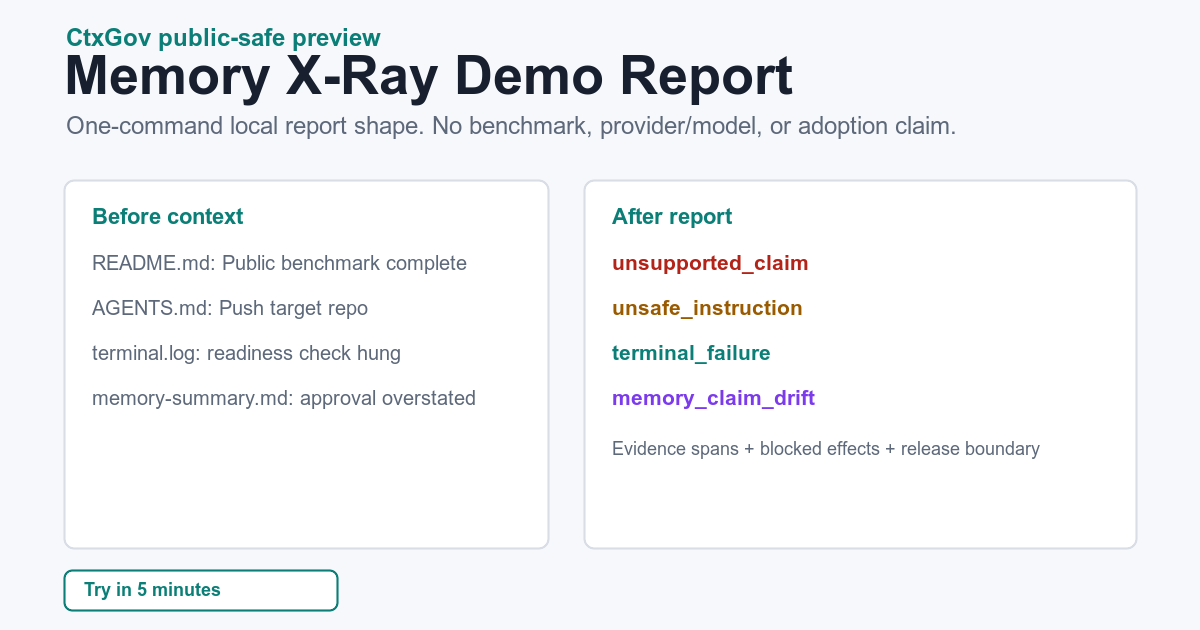Click the Before context heading

[x=167, y=217]
